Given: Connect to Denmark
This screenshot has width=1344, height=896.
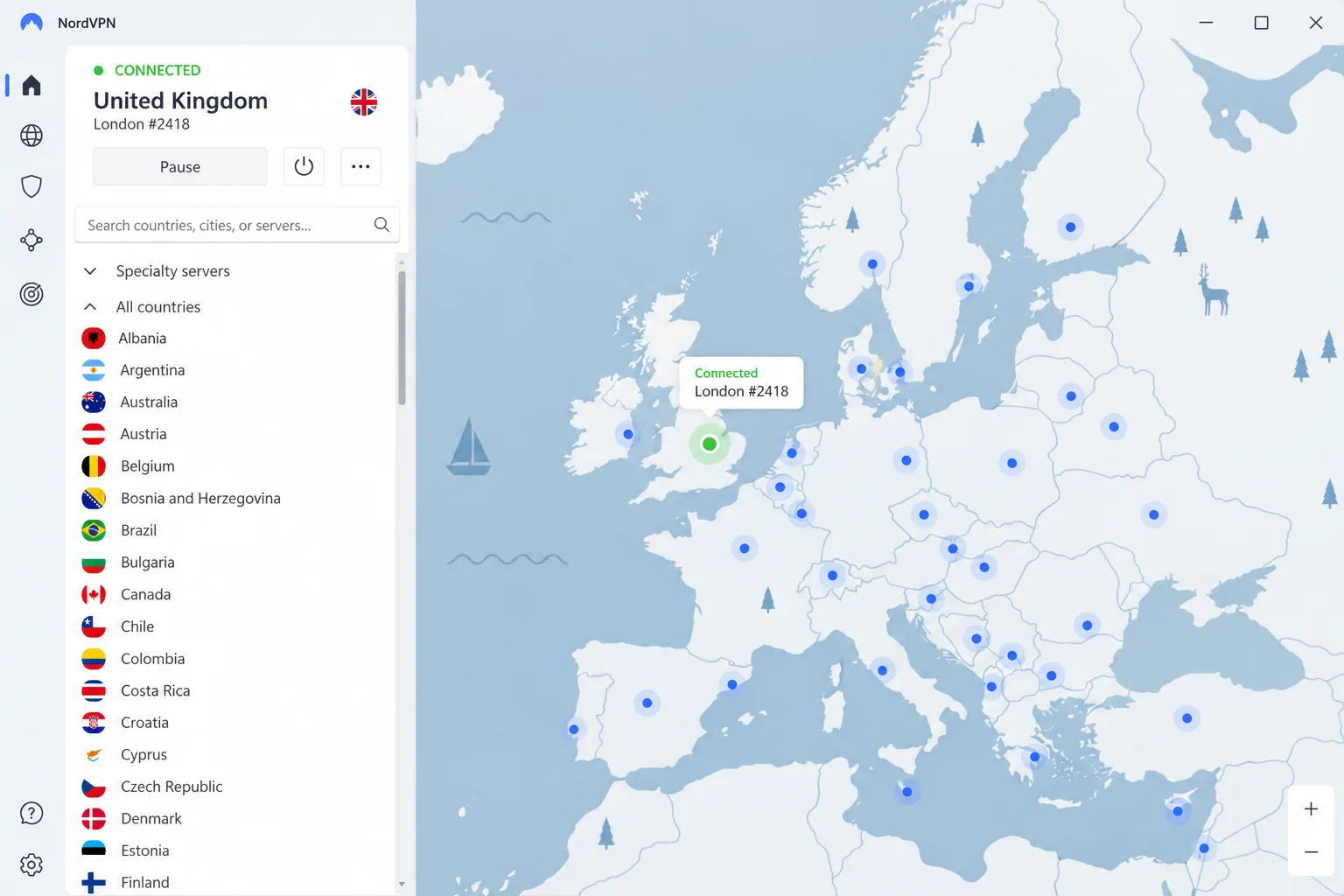Looking at the screenshot, I should click(x=151, y=819).
